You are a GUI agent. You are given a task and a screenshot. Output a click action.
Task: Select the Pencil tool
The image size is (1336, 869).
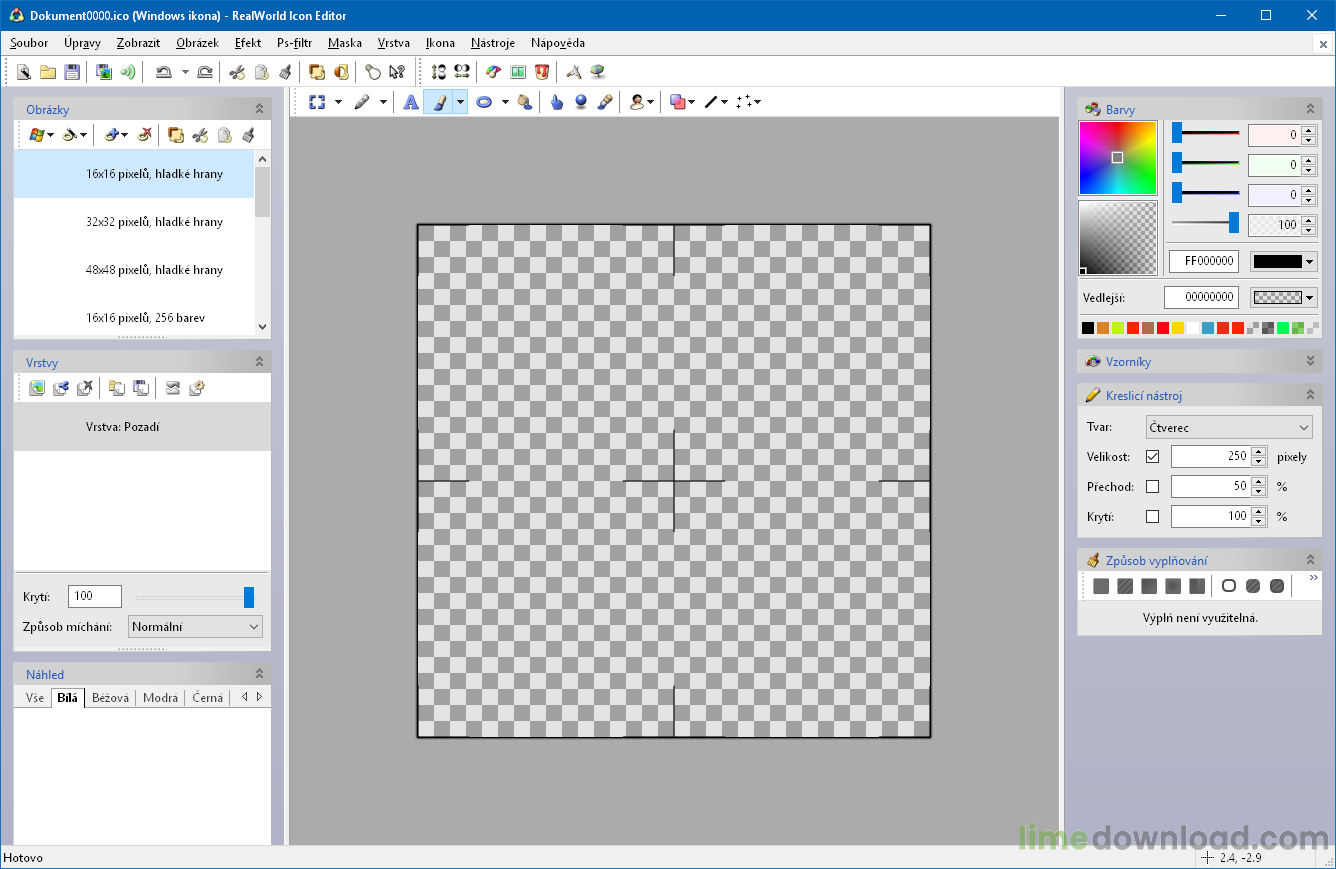pos(363,102)
